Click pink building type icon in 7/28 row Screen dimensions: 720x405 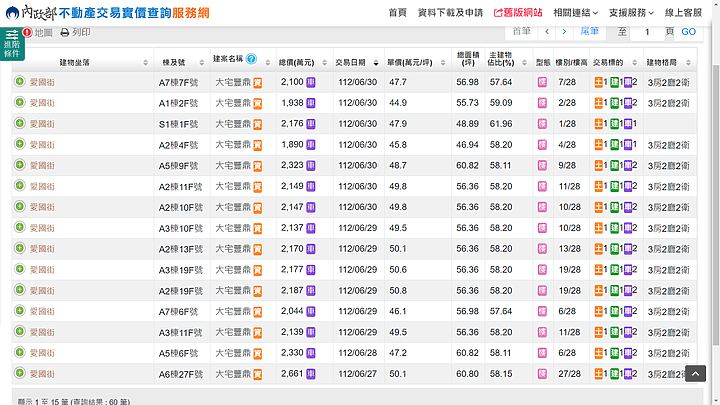click(542, 82)
